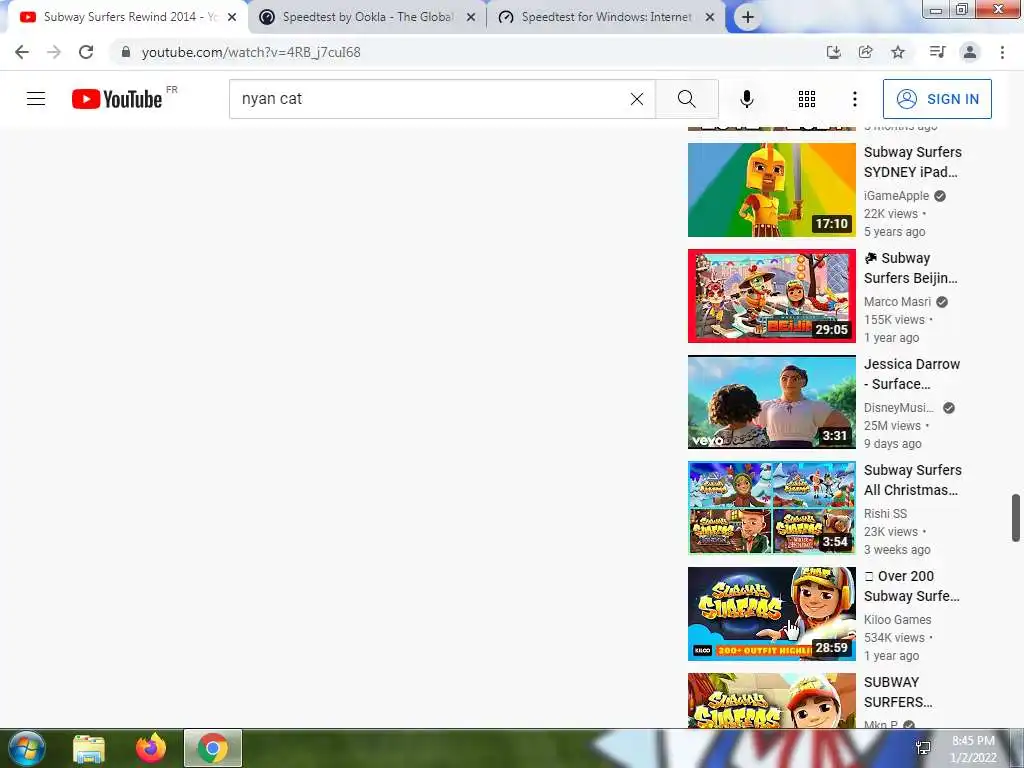Open a new browser tab
Viewport: 1024px width, 768px height.
tap(748, 18)
